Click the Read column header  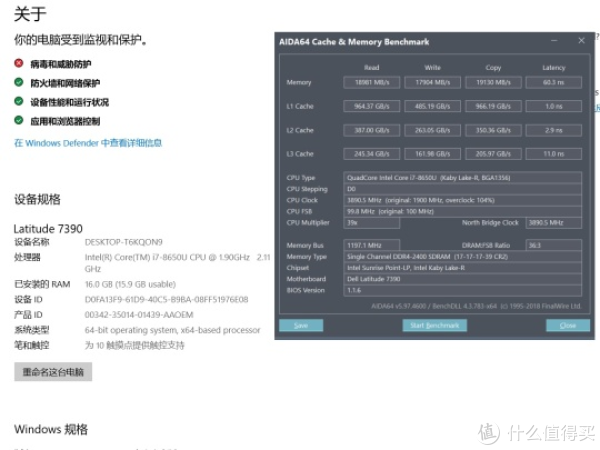[x=372, y=67]
